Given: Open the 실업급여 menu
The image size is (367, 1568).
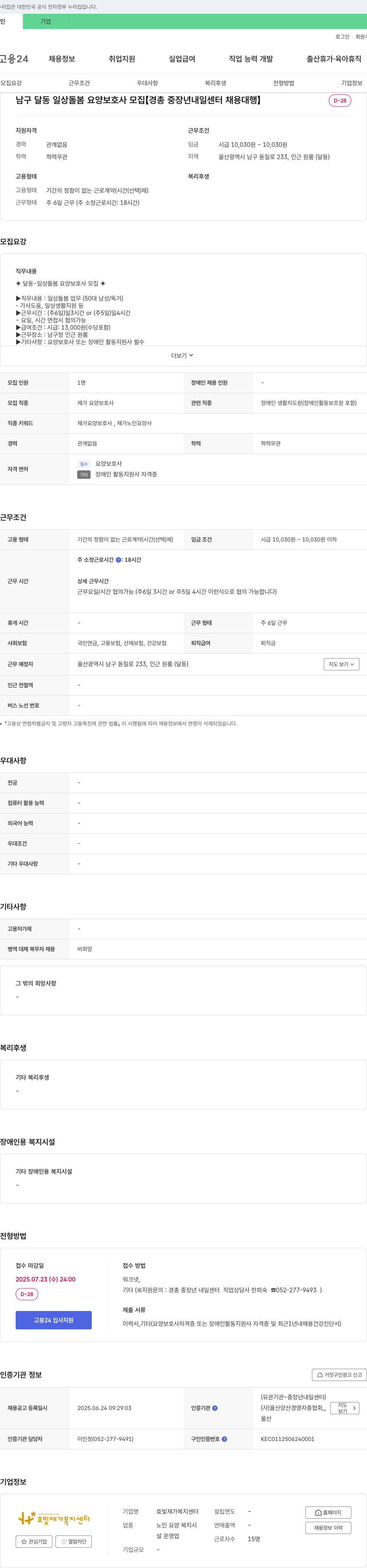Looking at the screenshot, I should tap(182, 59).
